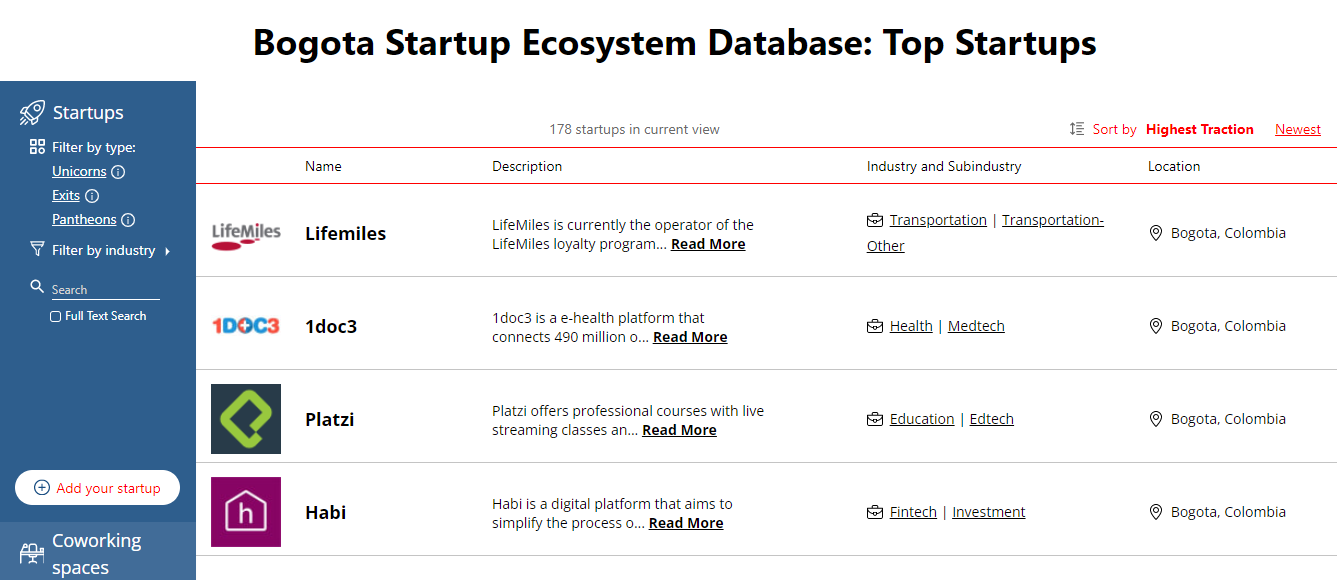The width and height of the screenshot is (1337, 580).
Task: Click the Startups rocket icon
Action: click(32, 113)
